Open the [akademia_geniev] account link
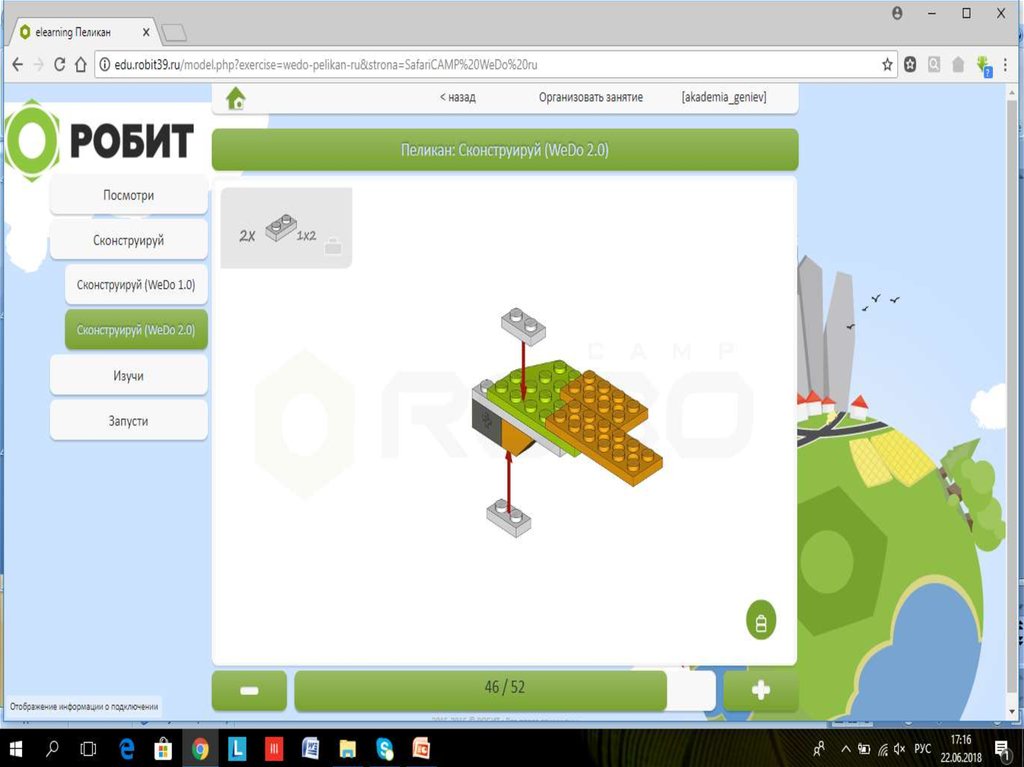The height and width of the screenshot is (767, 1024). [x=724, y=97]
